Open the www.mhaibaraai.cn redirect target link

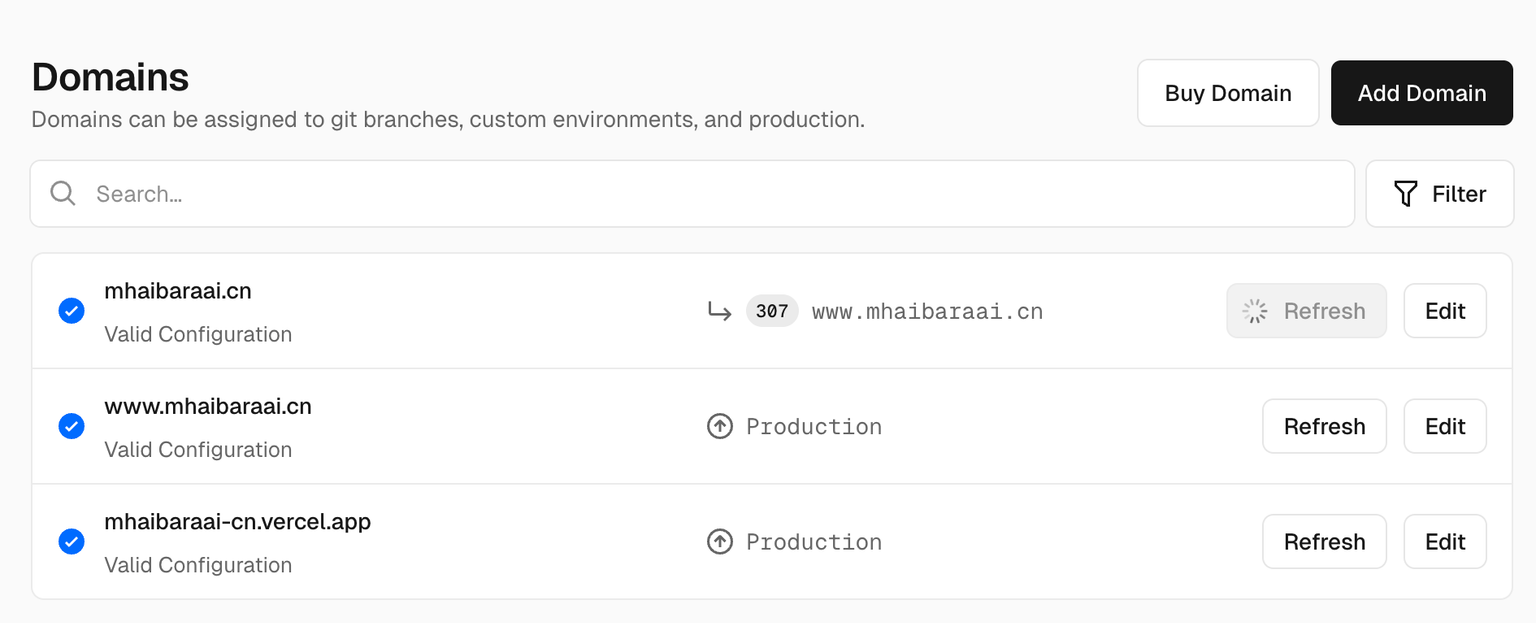coord(927,311)
